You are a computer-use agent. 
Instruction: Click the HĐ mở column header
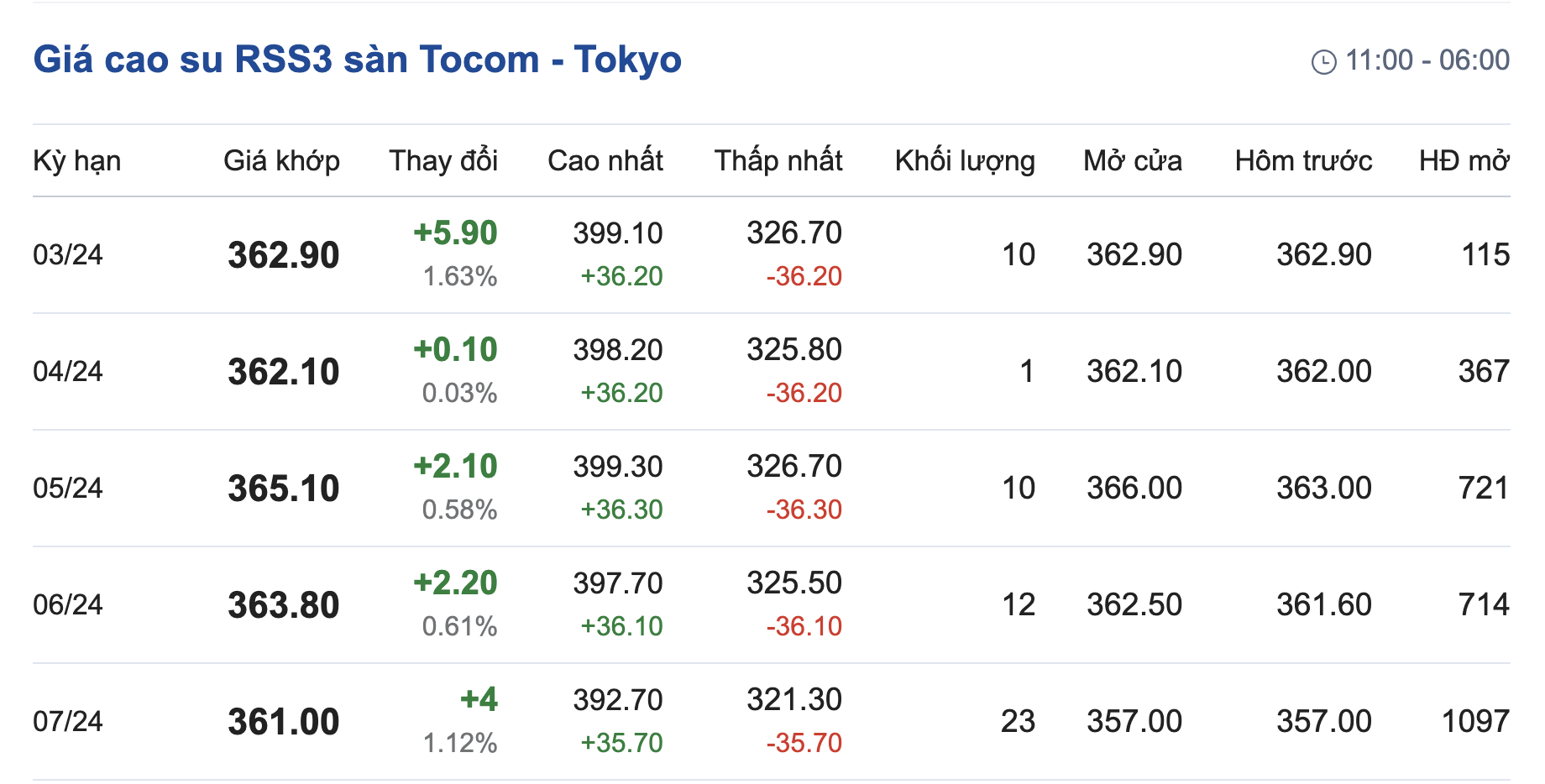point(1464,160)
